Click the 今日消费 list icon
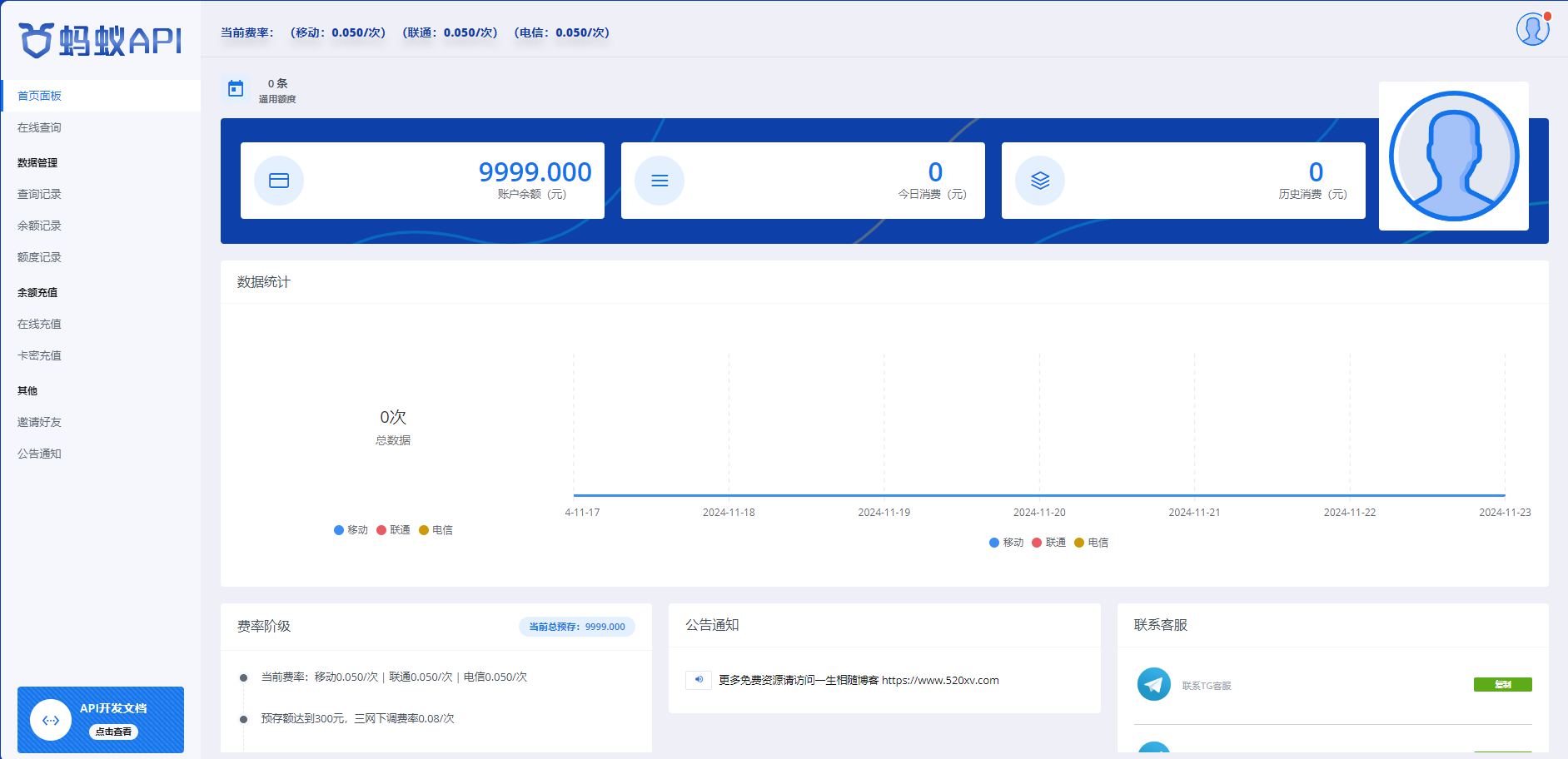Image resolution: width=1568 pixels, height=759 pixels. tap(660, 180)
